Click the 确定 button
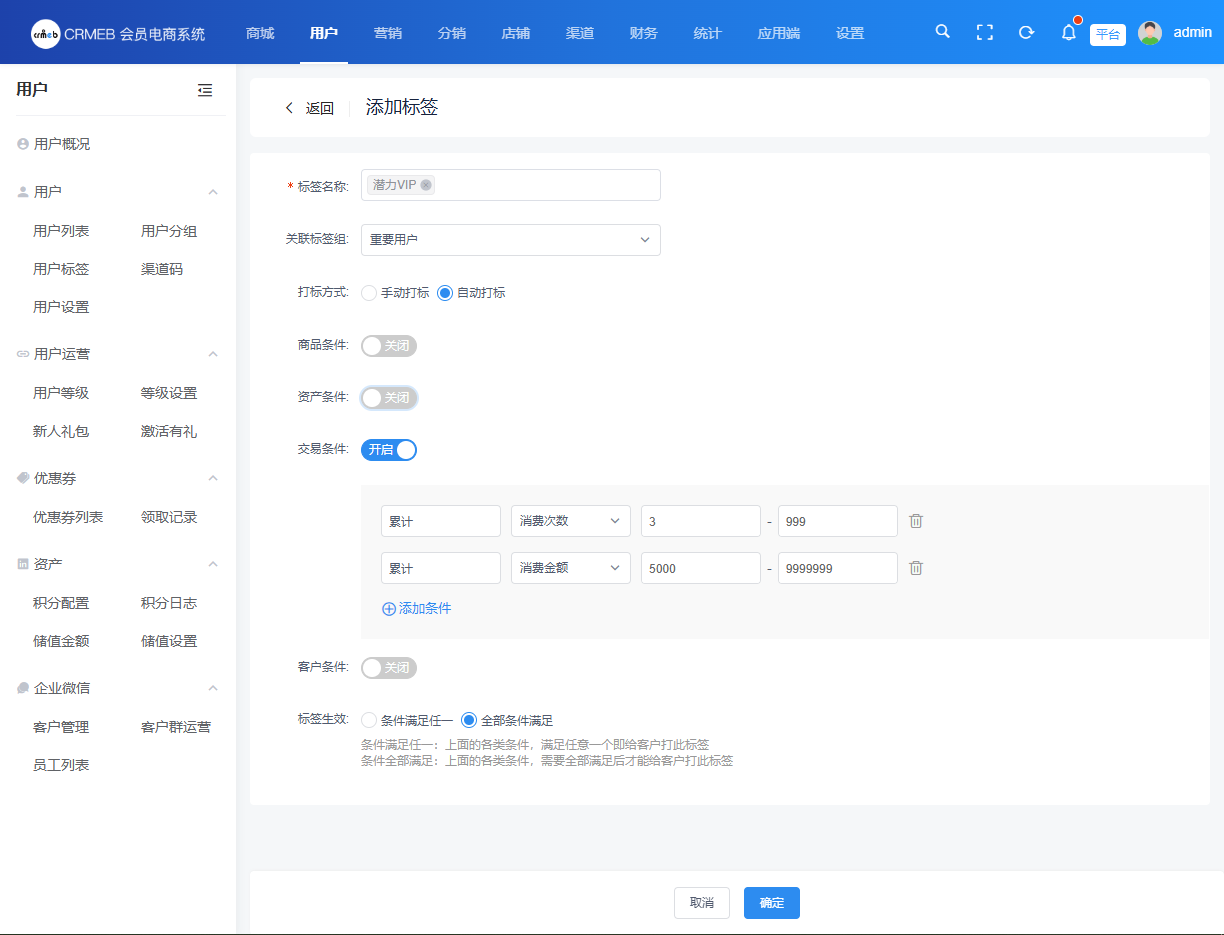 [x=771, y=903]
